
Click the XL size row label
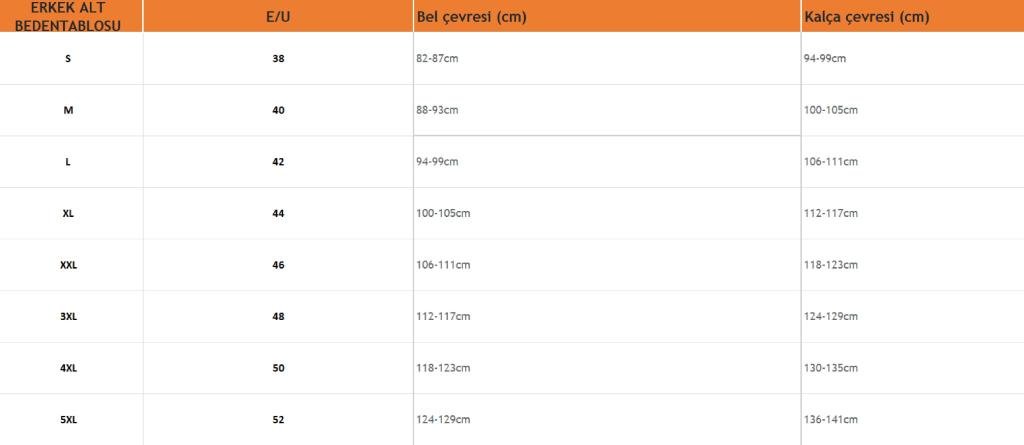click(68, 213)
